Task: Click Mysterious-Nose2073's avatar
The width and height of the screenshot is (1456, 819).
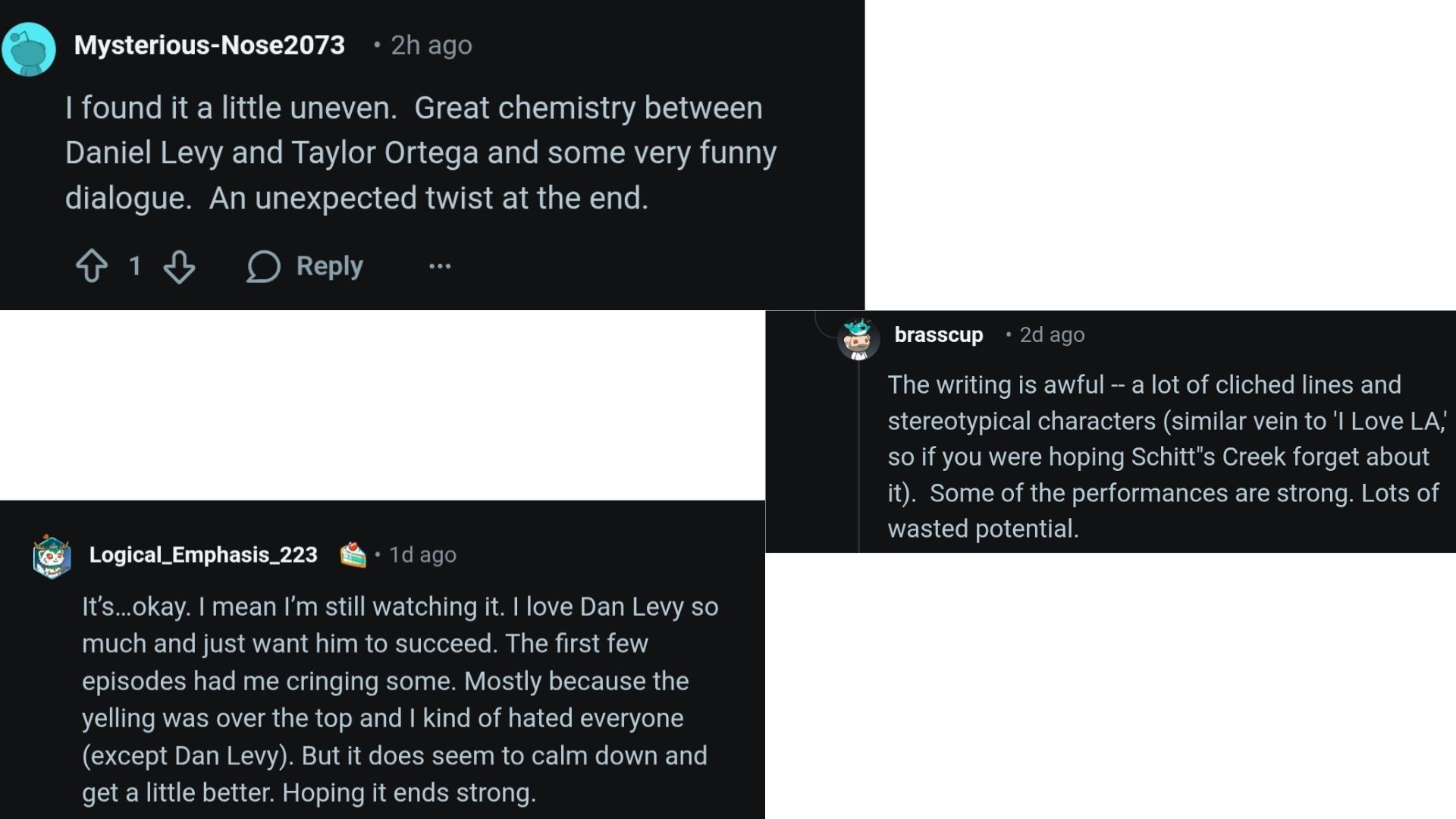Action: 29,49
